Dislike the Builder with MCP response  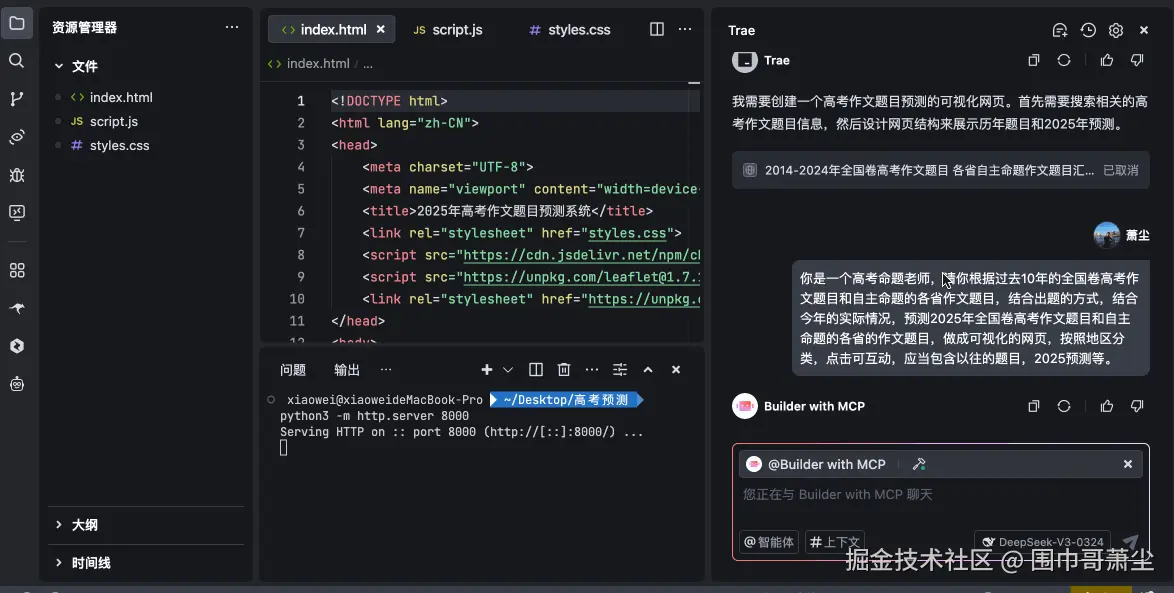point(1137,406)
